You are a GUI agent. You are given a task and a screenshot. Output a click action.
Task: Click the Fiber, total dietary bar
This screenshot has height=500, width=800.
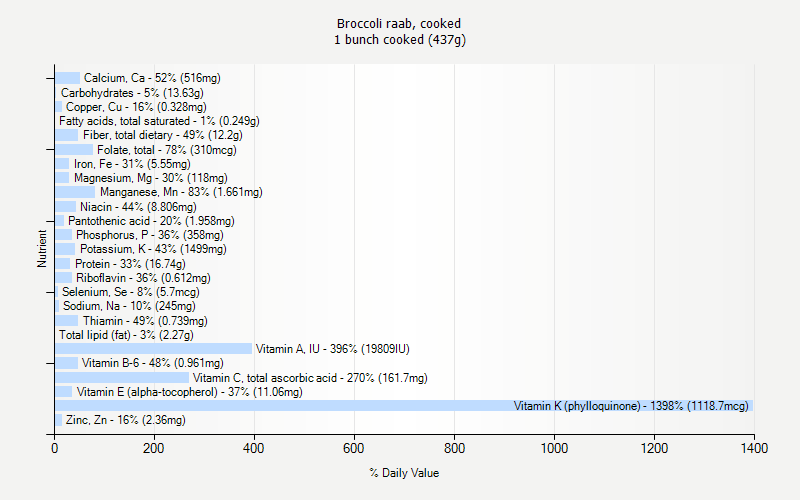[x=66, y=135]
